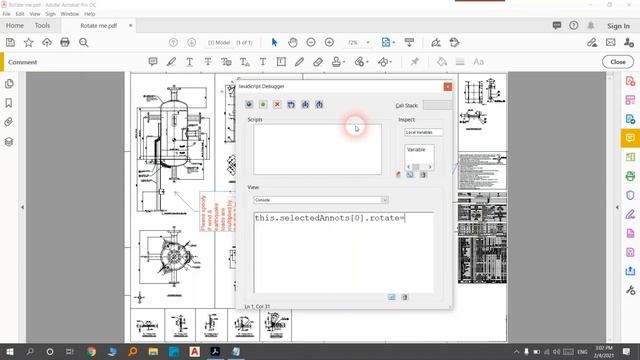
Task: Open the help question mark icon
Action: click(x=573, y=25)
